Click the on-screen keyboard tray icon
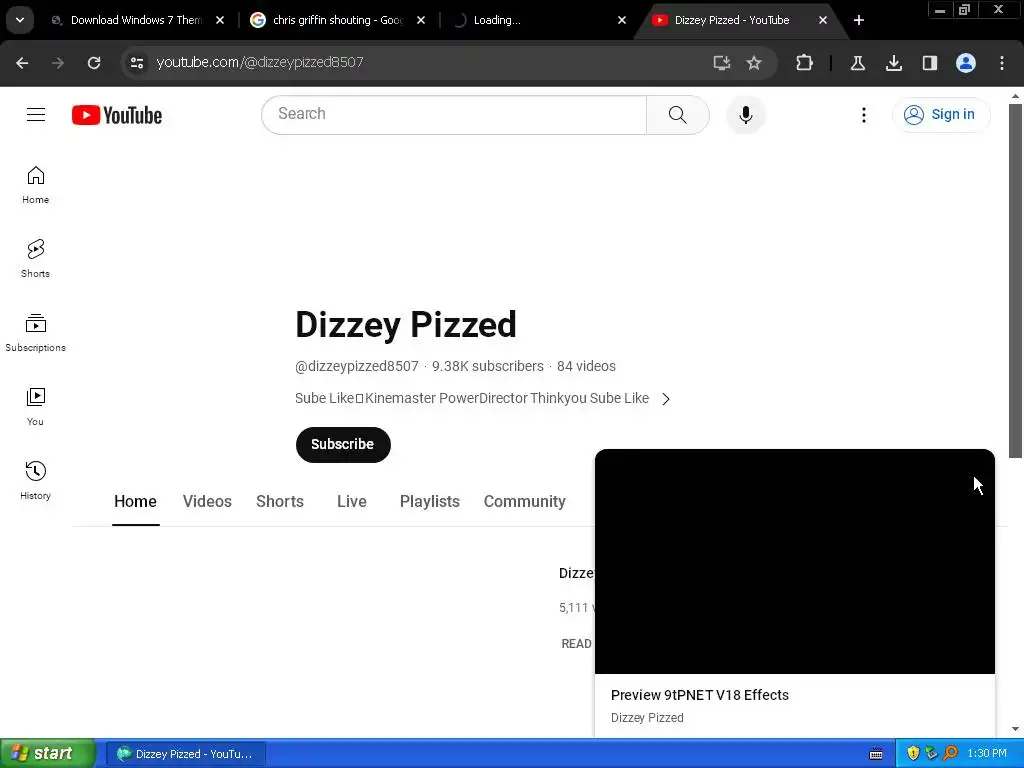 point(876,754)
